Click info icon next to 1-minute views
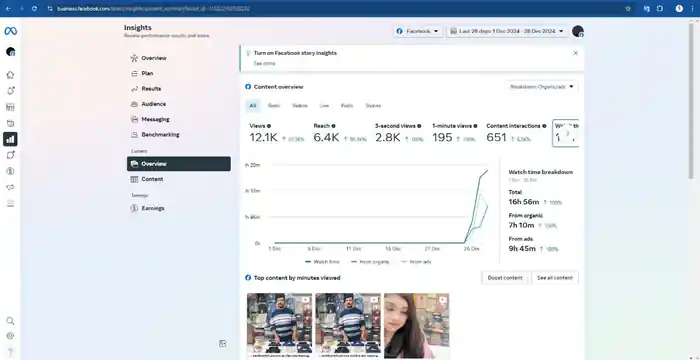 [x=475, y=126]
